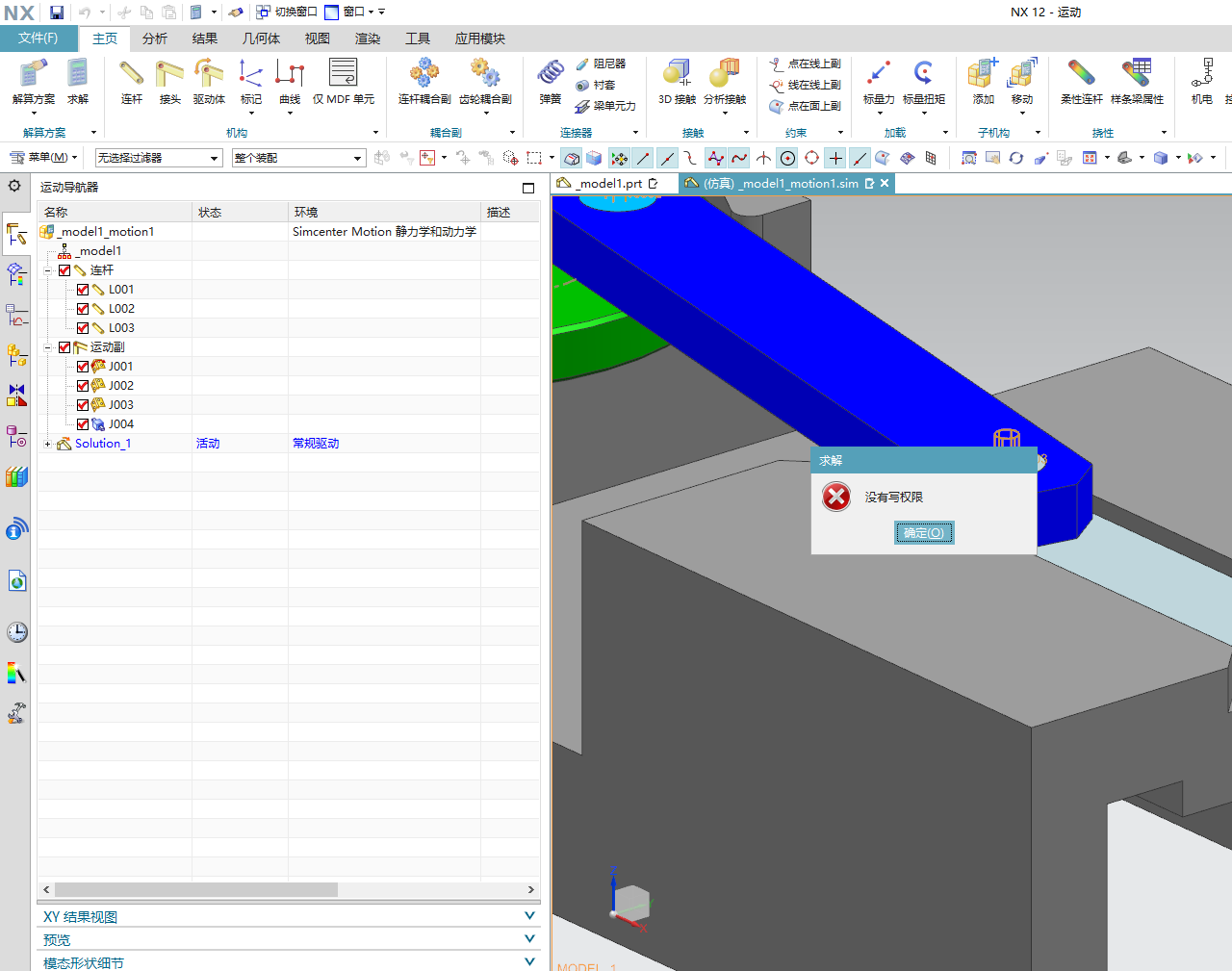The width and height of the screenshot is (1232, 971).
Task: Click 切换窗口 switch window button
Action: coord(287,13)
